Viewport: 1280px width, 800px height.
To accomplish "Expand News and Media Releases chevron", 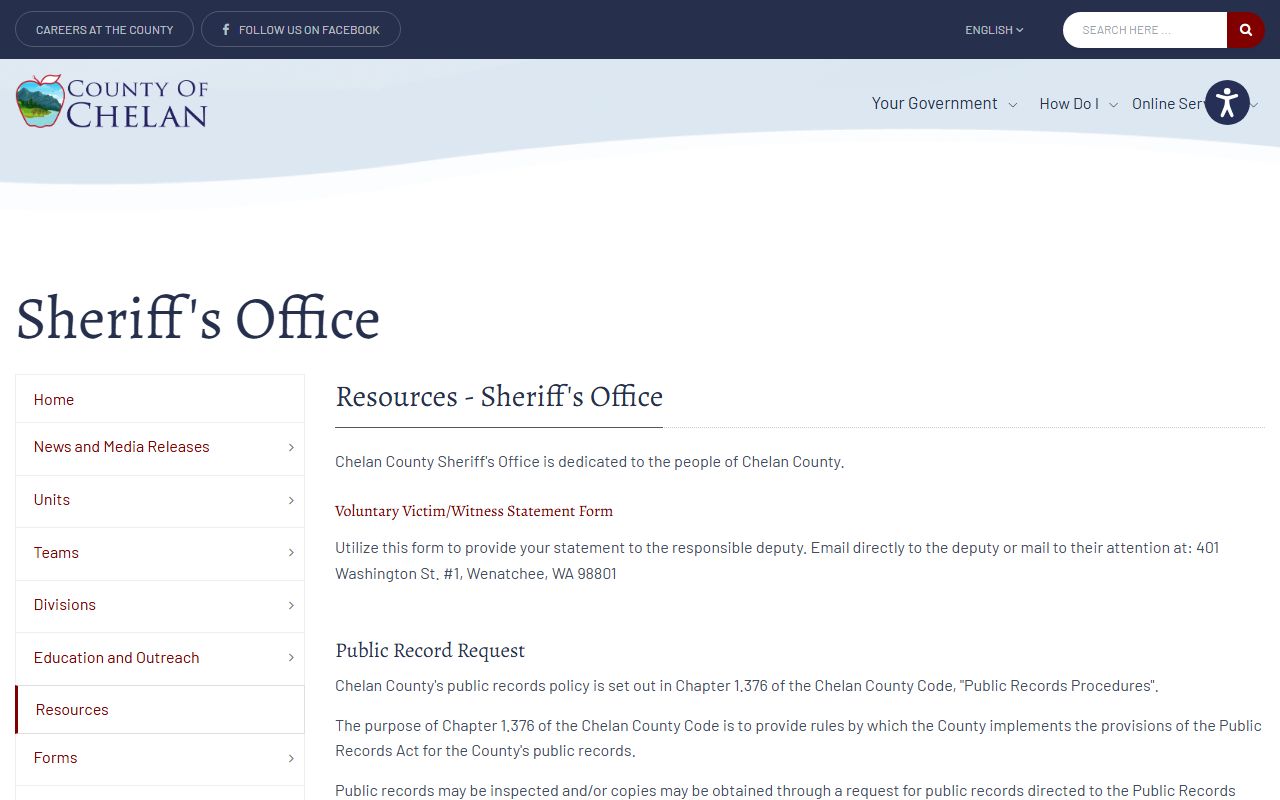I will (291, 447).
